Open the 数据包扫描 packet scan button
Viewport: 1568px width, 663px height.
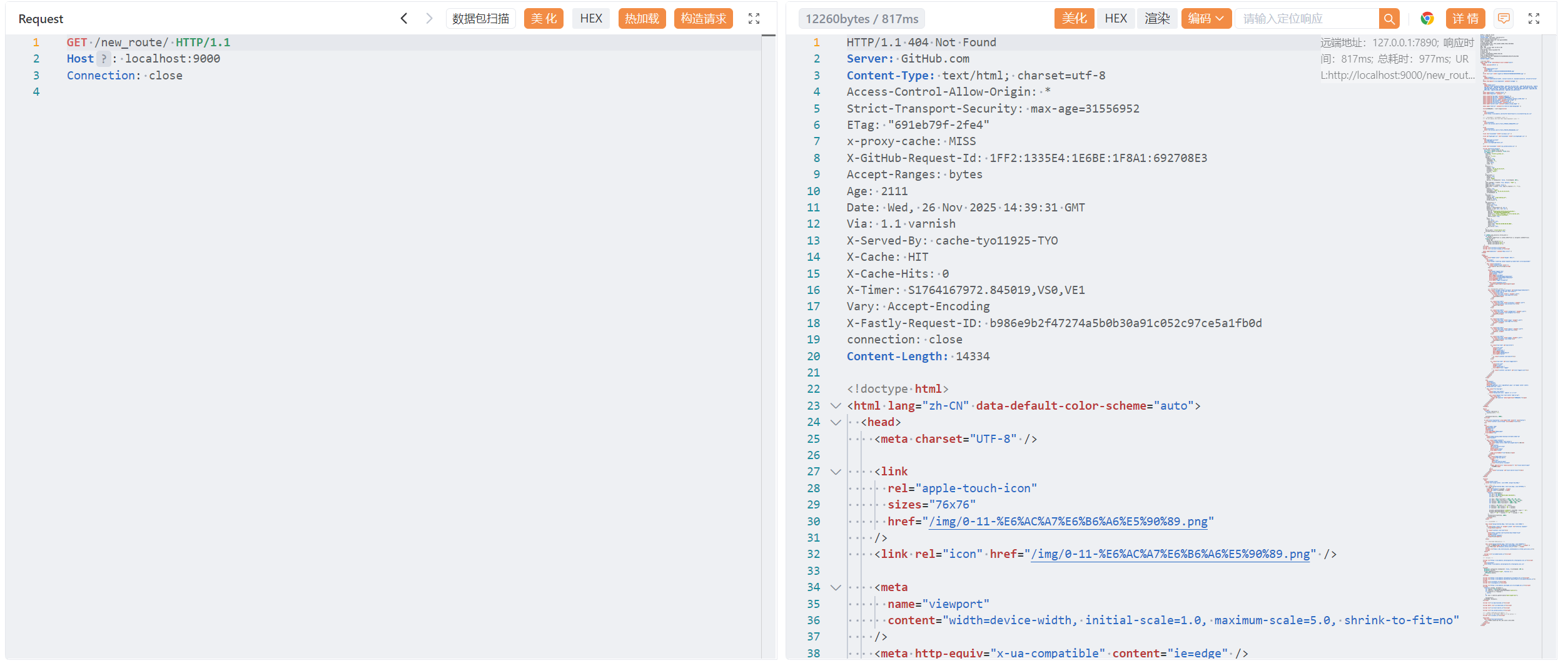pos(481,19)
